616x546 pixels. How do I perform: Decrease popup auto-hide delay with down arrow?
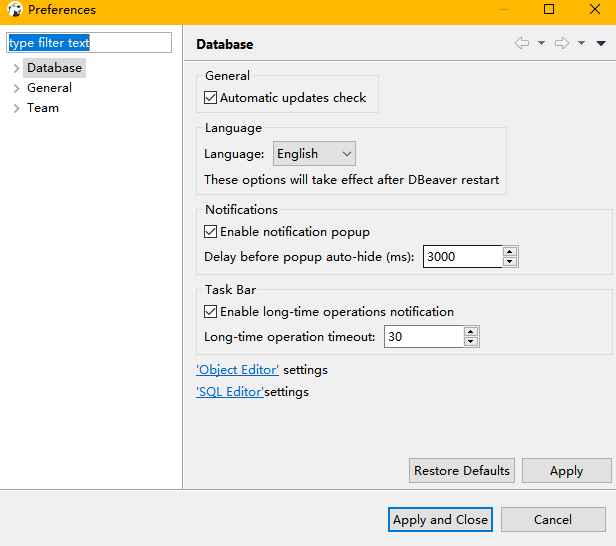pyautogui.click(x=510, y=262)
